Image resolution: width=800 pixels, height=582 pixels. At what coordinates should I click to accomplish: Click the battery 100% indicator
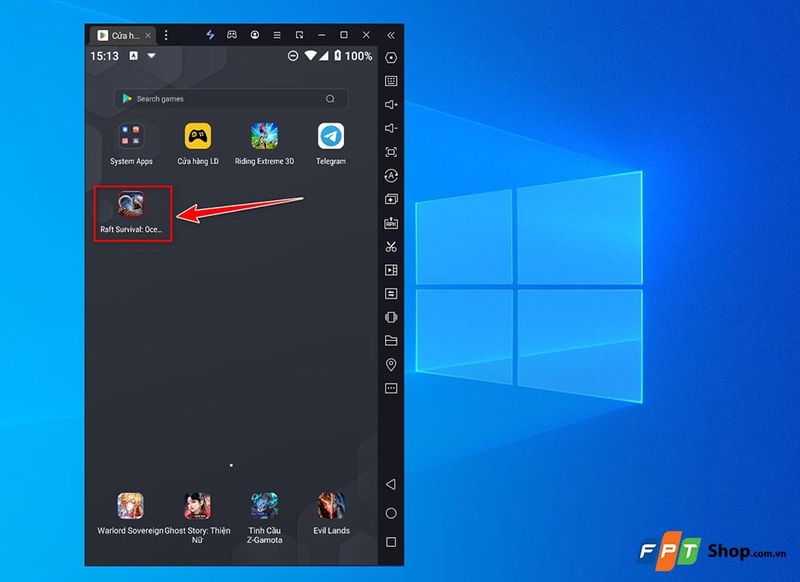(x=353, y=56)
